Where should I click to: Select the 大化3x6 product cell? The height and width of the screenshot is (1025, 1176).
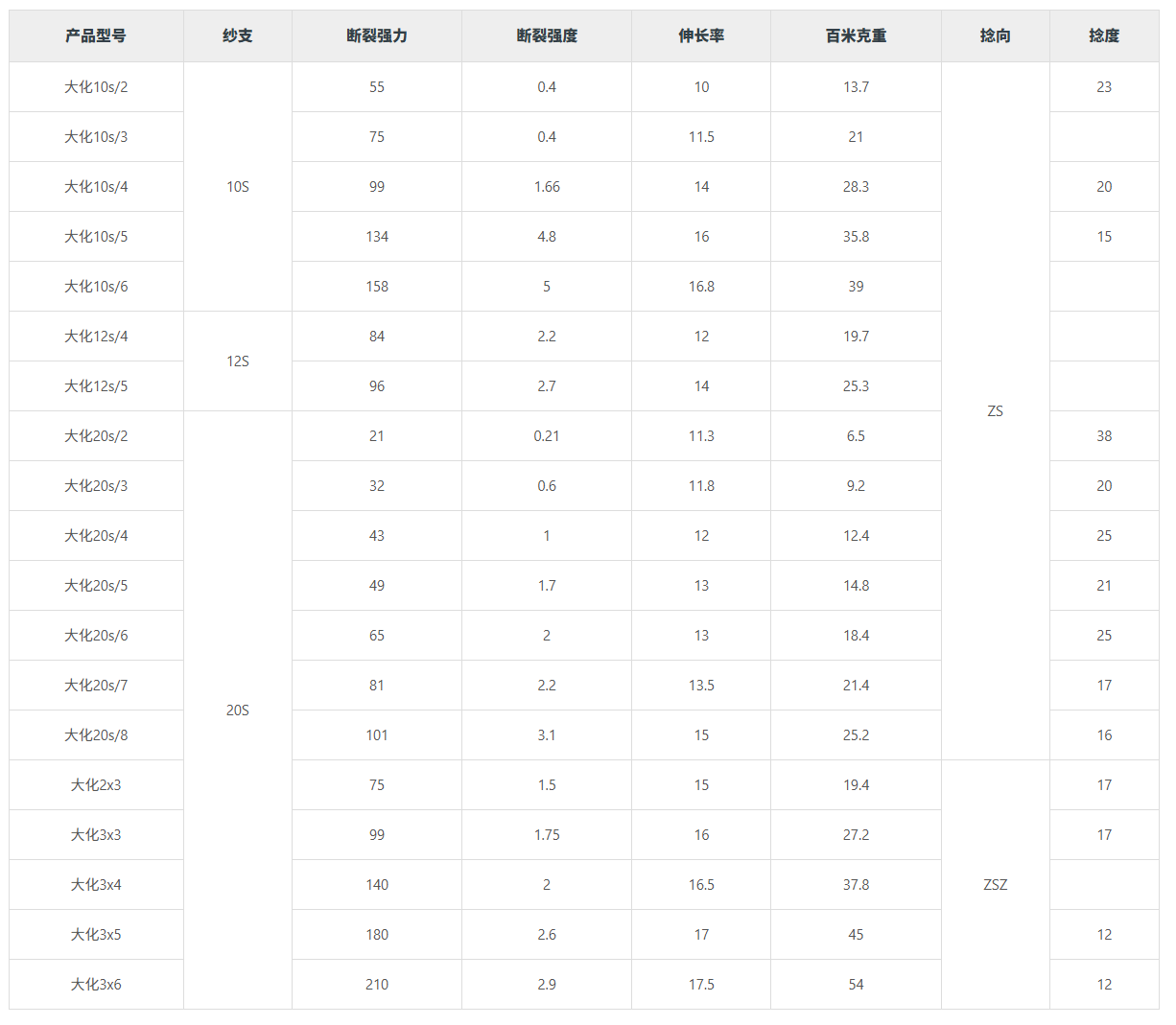[96, 985]
